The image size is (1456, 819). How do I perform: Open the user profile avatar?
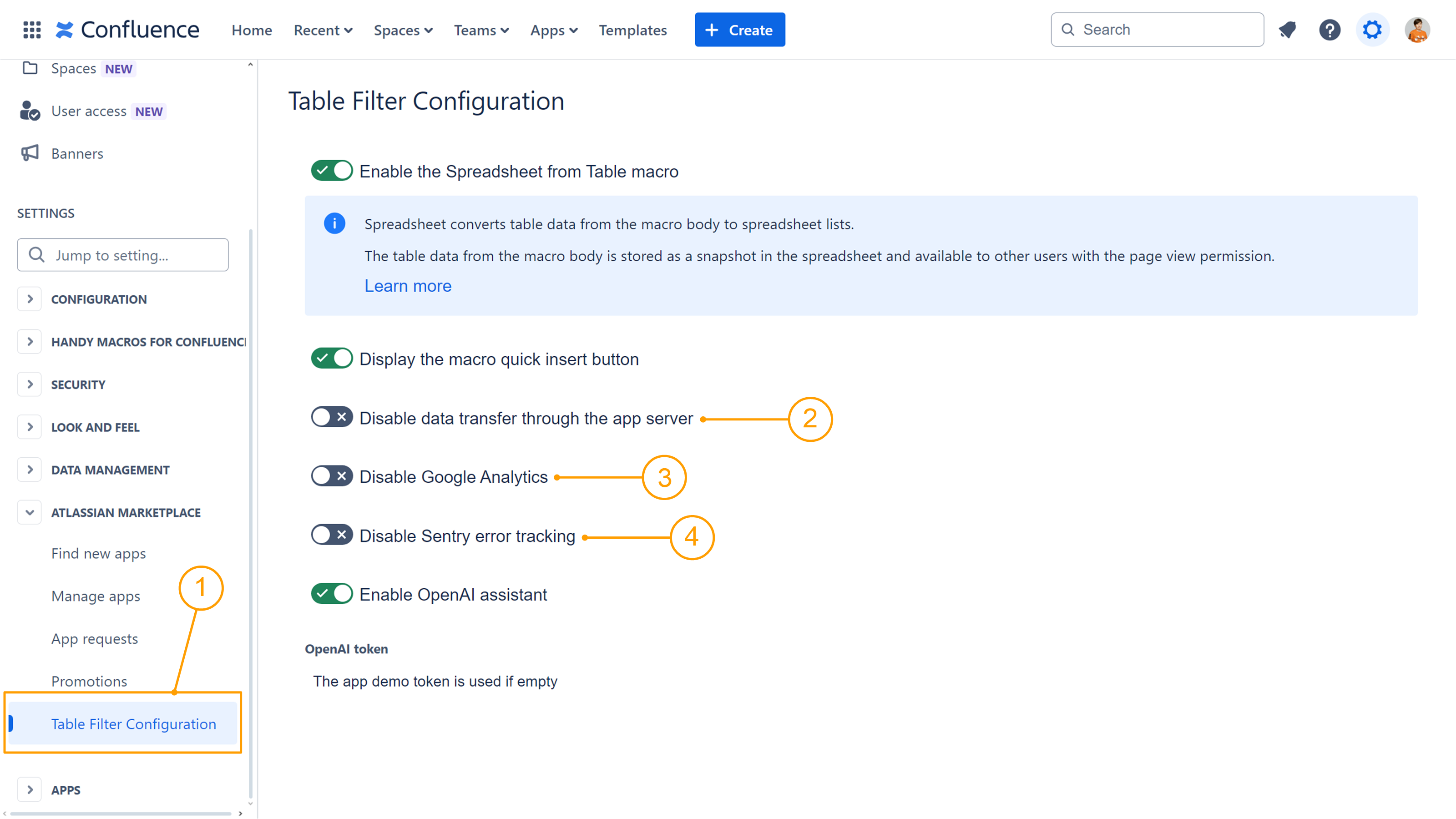pyautogui.click(x=1417, y=30)
